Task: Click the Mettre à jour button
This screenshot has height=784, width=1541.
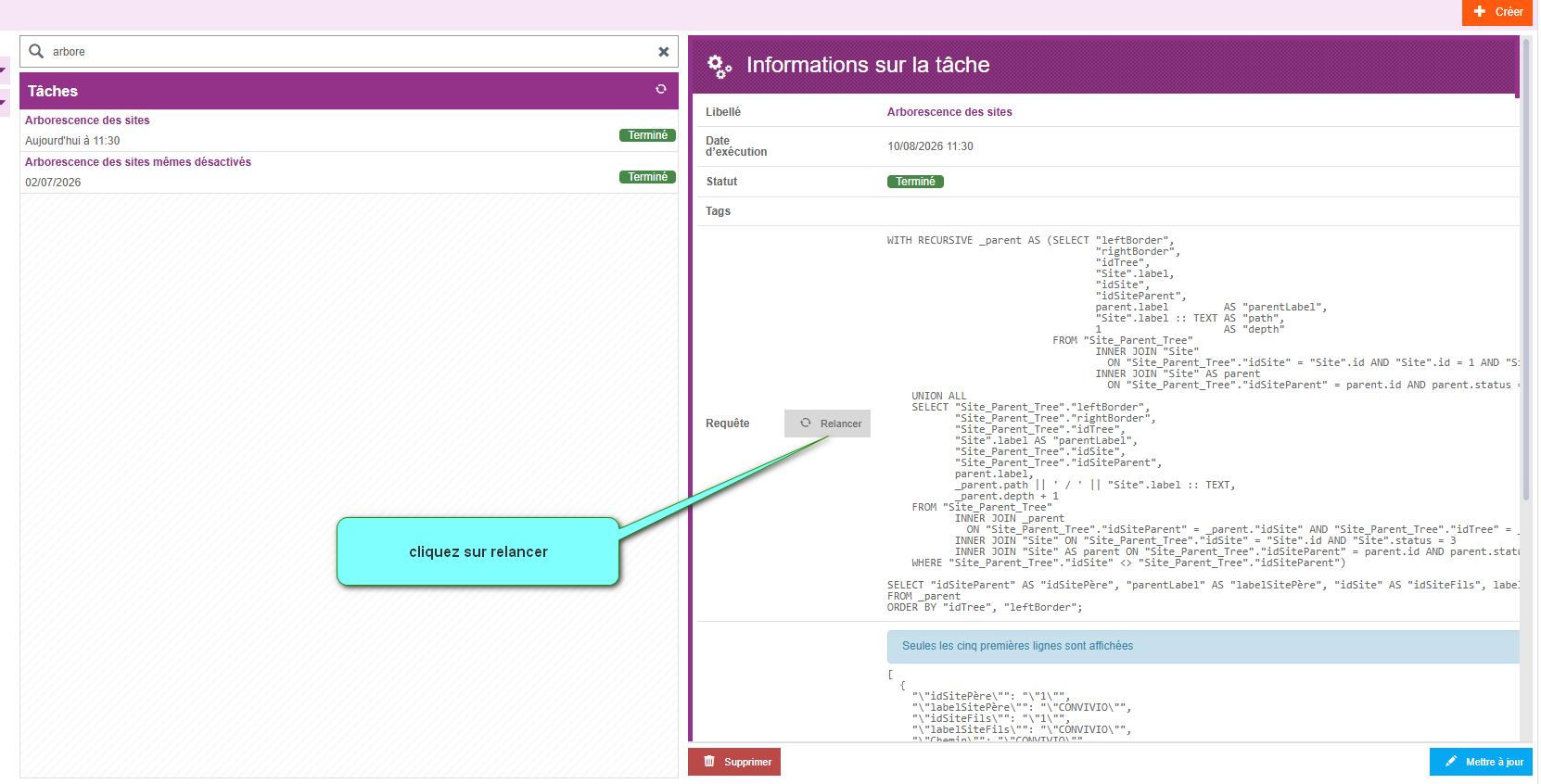Action: click(1481, 762)
